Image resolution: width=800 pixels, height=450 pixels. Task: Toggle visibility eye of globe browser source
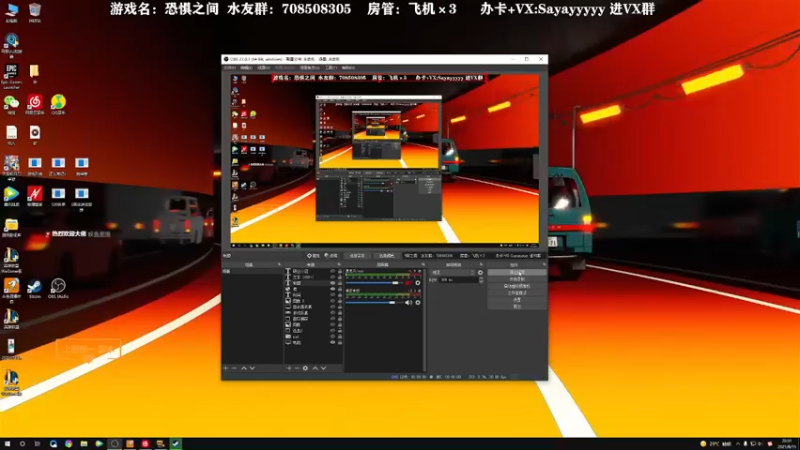pos(333,289)
